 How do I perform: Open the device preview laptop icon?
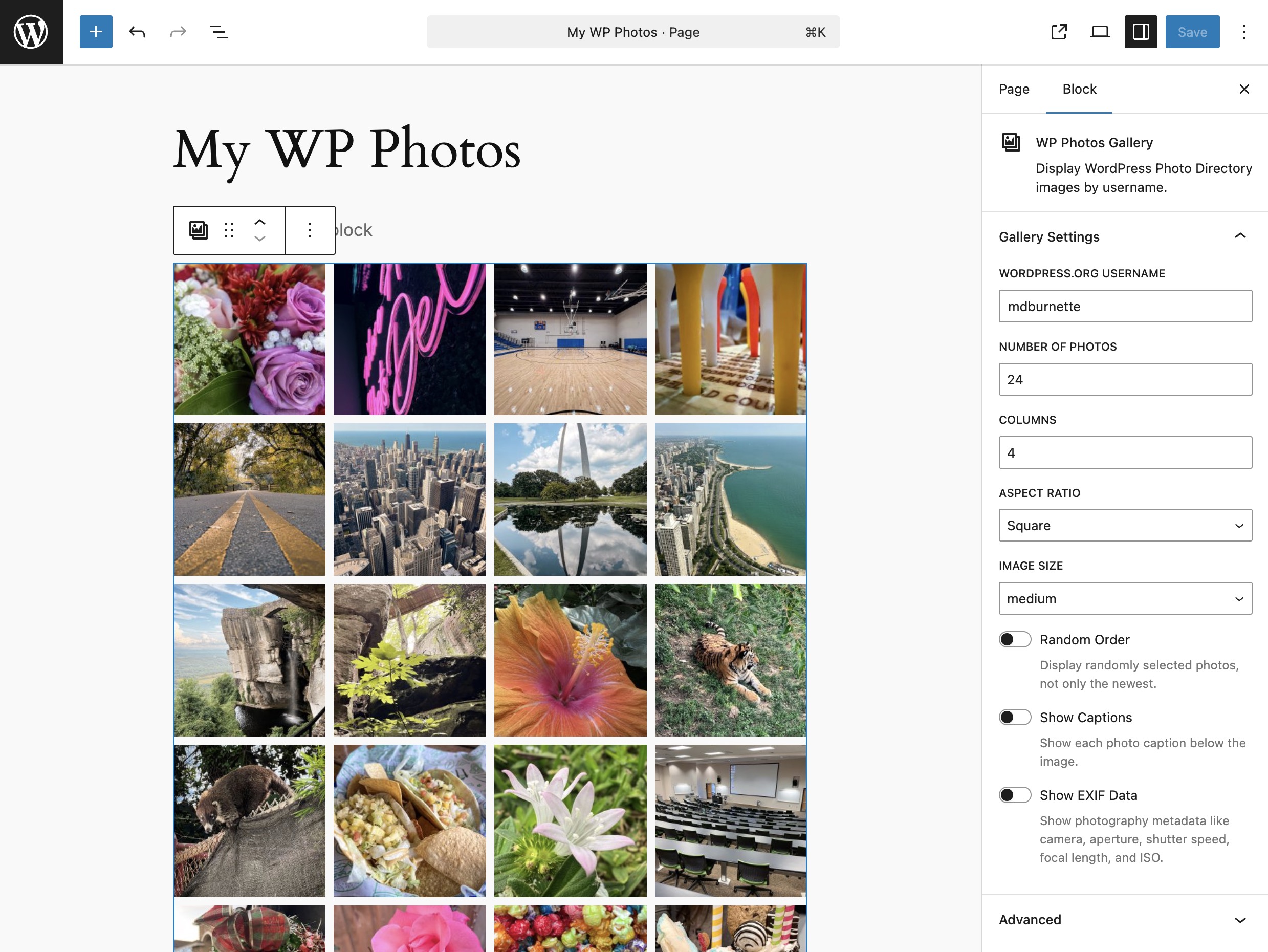coord(1100,32)
